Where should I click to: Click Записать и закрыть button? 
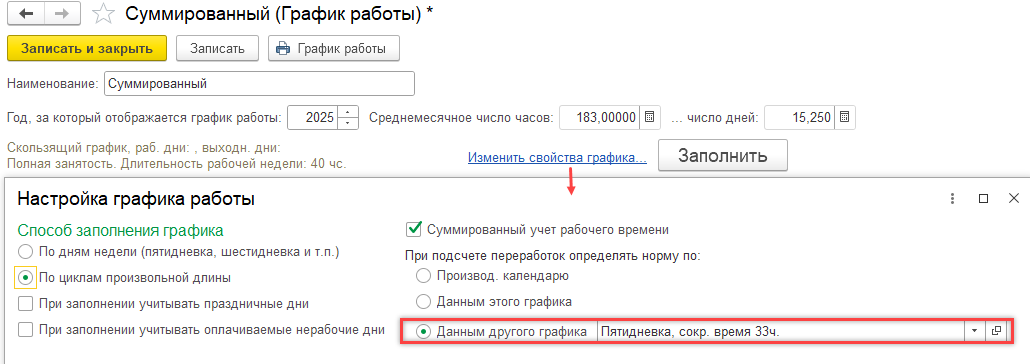(87, 49)
